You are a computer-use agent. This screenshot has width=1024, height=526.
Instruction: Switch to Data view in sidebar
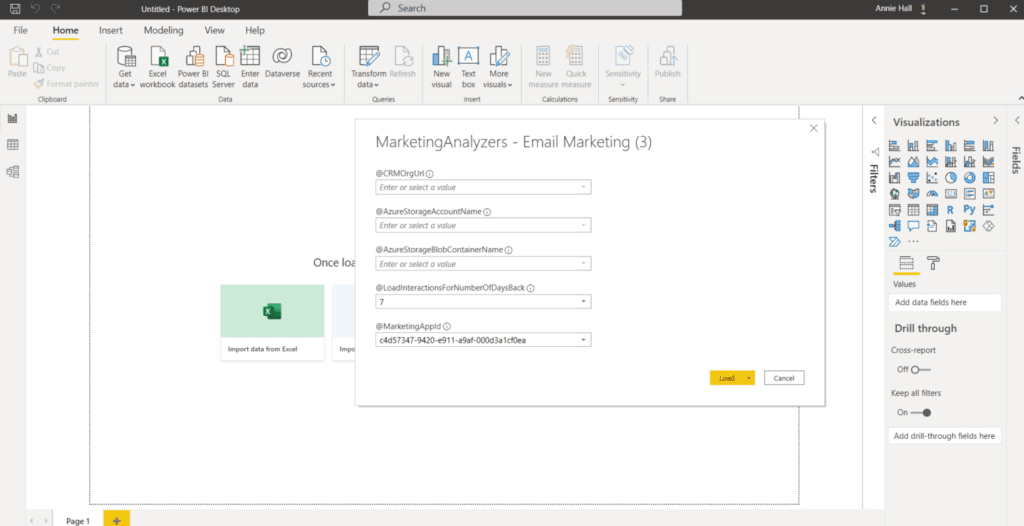coord(12,145)
